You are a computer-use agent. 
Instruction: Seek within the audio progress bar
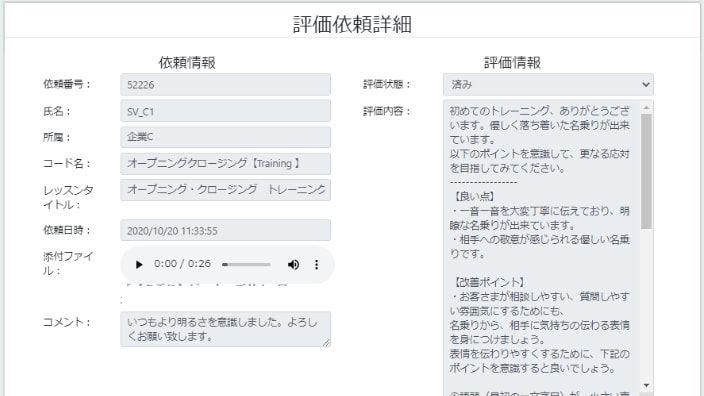click(x=246, y=264)
